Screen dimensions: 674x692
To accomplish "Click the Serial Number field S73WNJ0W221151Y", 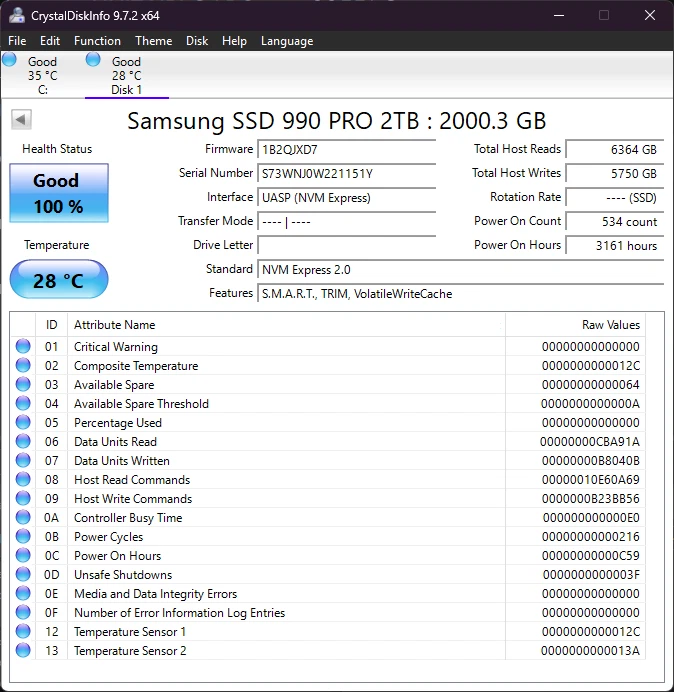I will [x=346, y=173].
